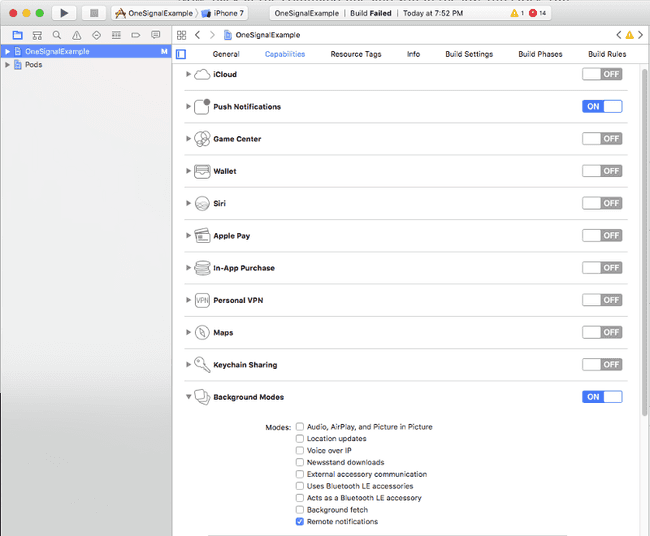Click OneSignalExample in the jump bar
This screenshot has height=536, width=650.
point(268,35)
